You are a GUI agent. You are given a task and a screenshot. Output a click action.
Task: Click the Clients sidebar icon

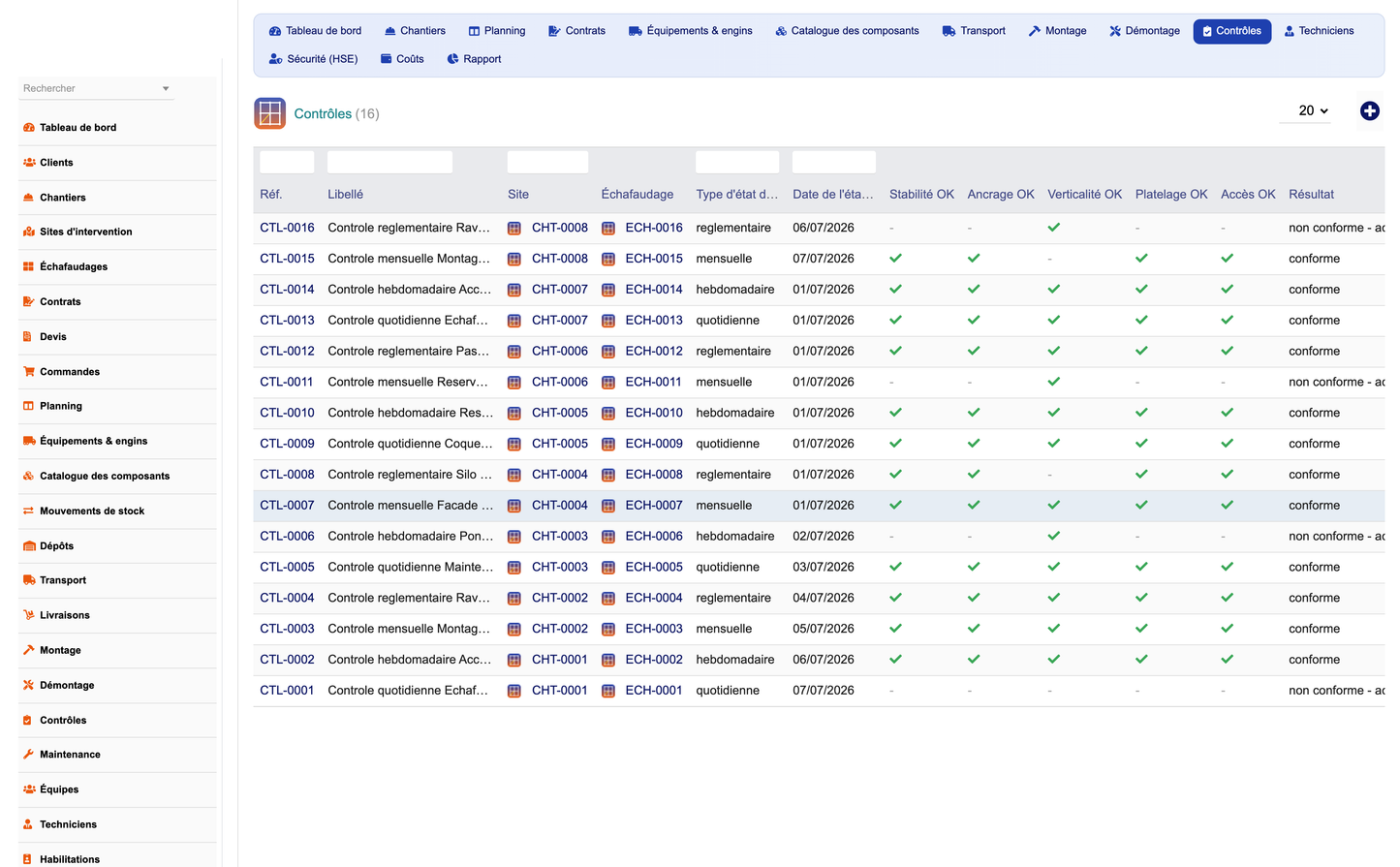(29, 163)
